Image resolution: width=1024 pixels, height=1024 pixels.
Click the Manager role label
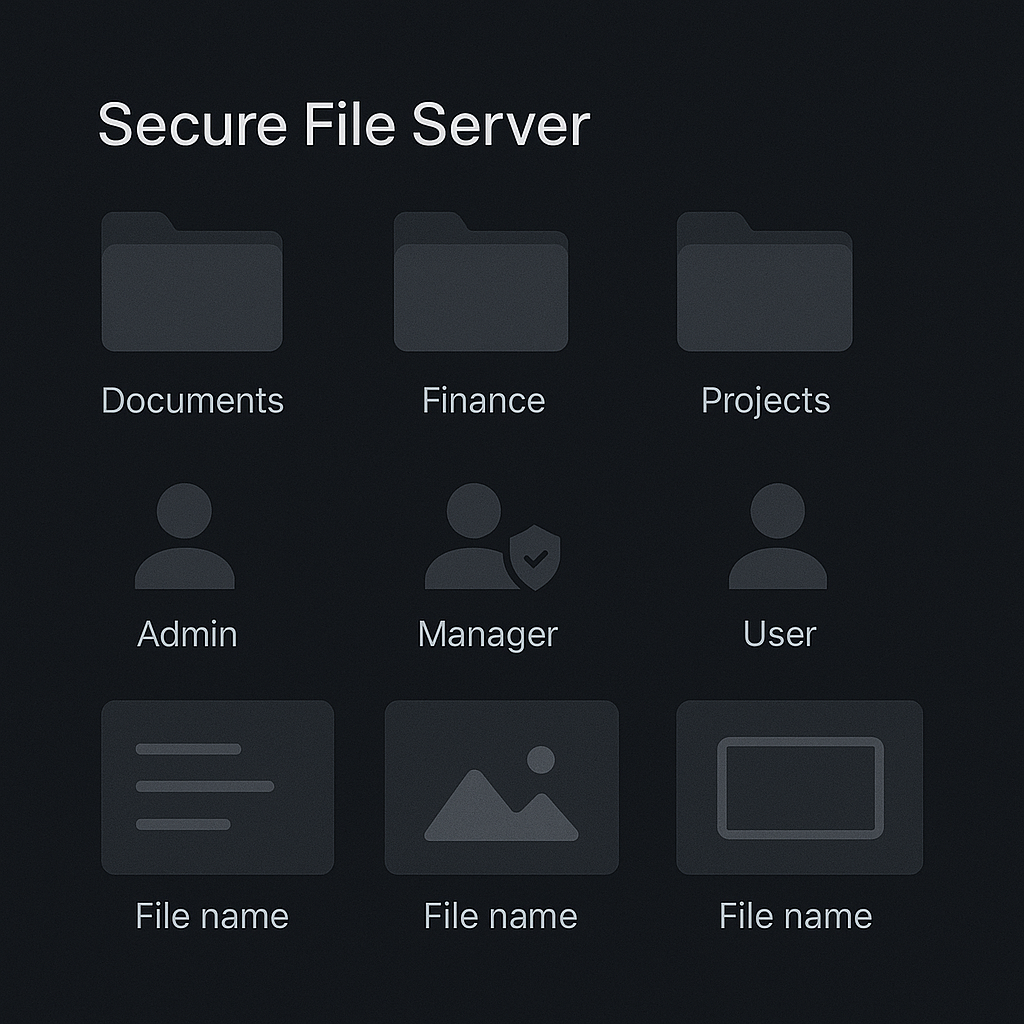[488, 635]
